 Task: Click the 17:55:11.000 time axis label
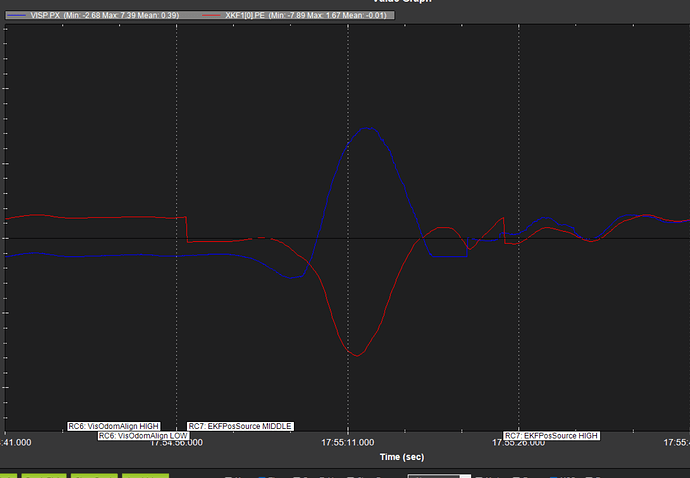[x=347, y=440]
